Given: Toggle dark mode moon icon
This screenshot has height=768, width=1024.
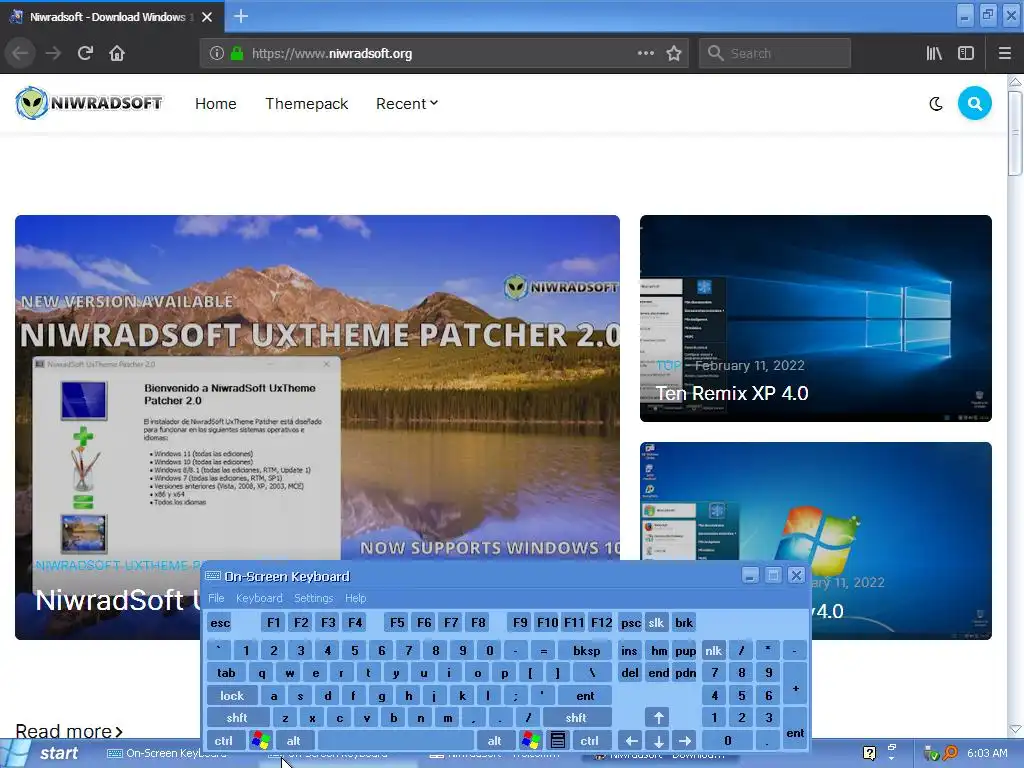Looking at the screenshot, I should 936,104.
